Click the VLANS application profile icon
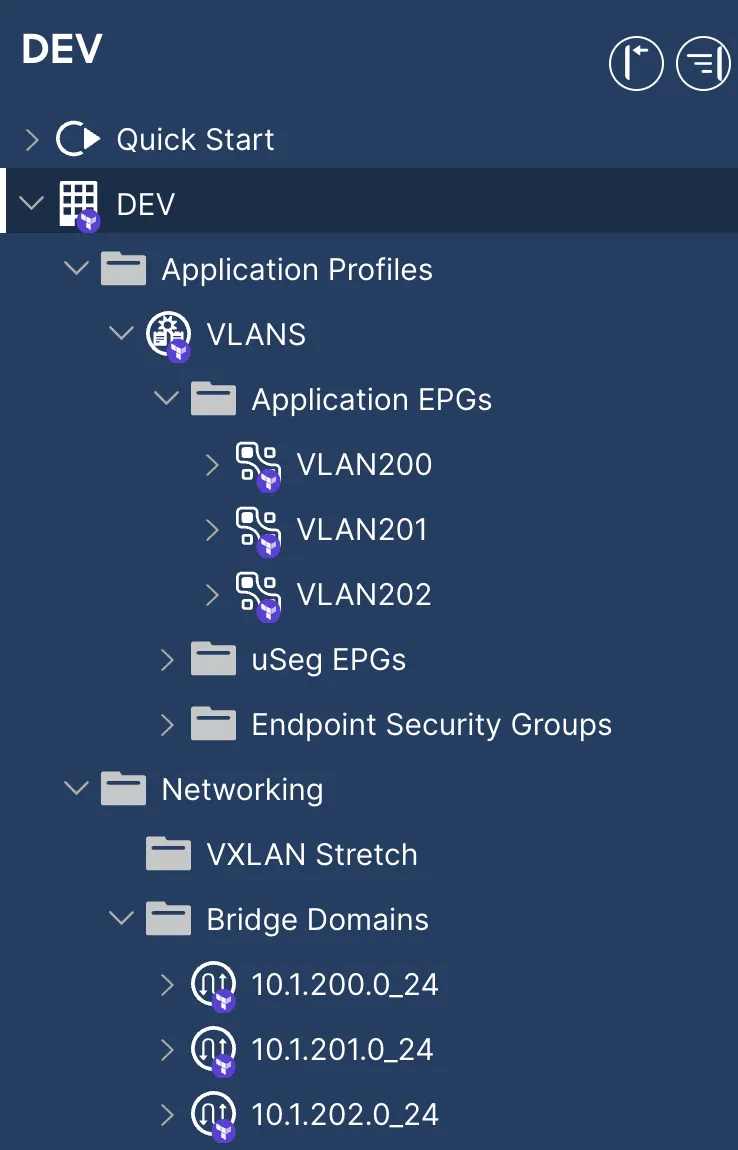This screenshot has height=1150, width=738. coord(167,333)
